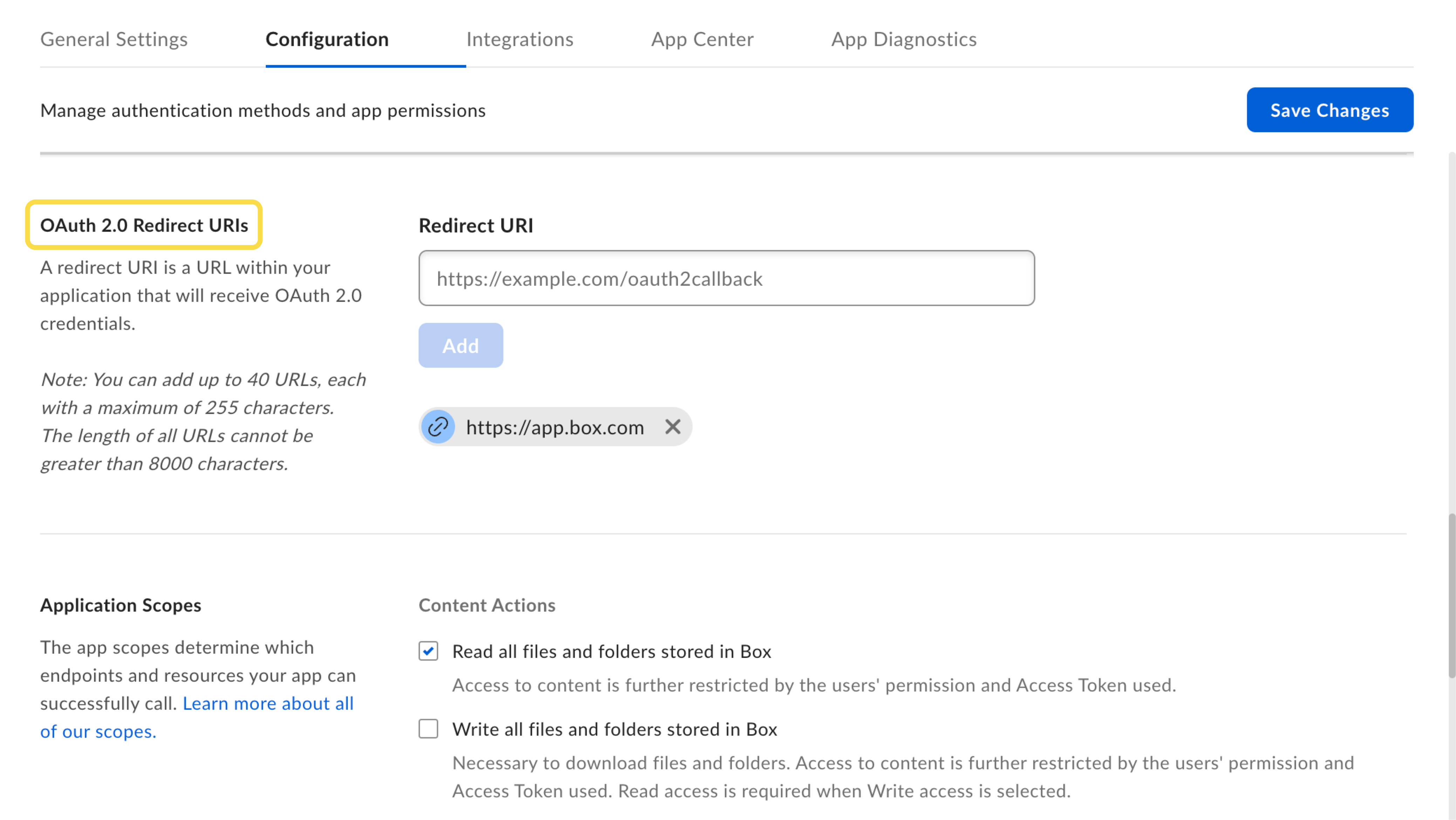The width and height of the screenshot is (1456, 820).
Task: Click the Content Actions section header
Action: [487, 605]
